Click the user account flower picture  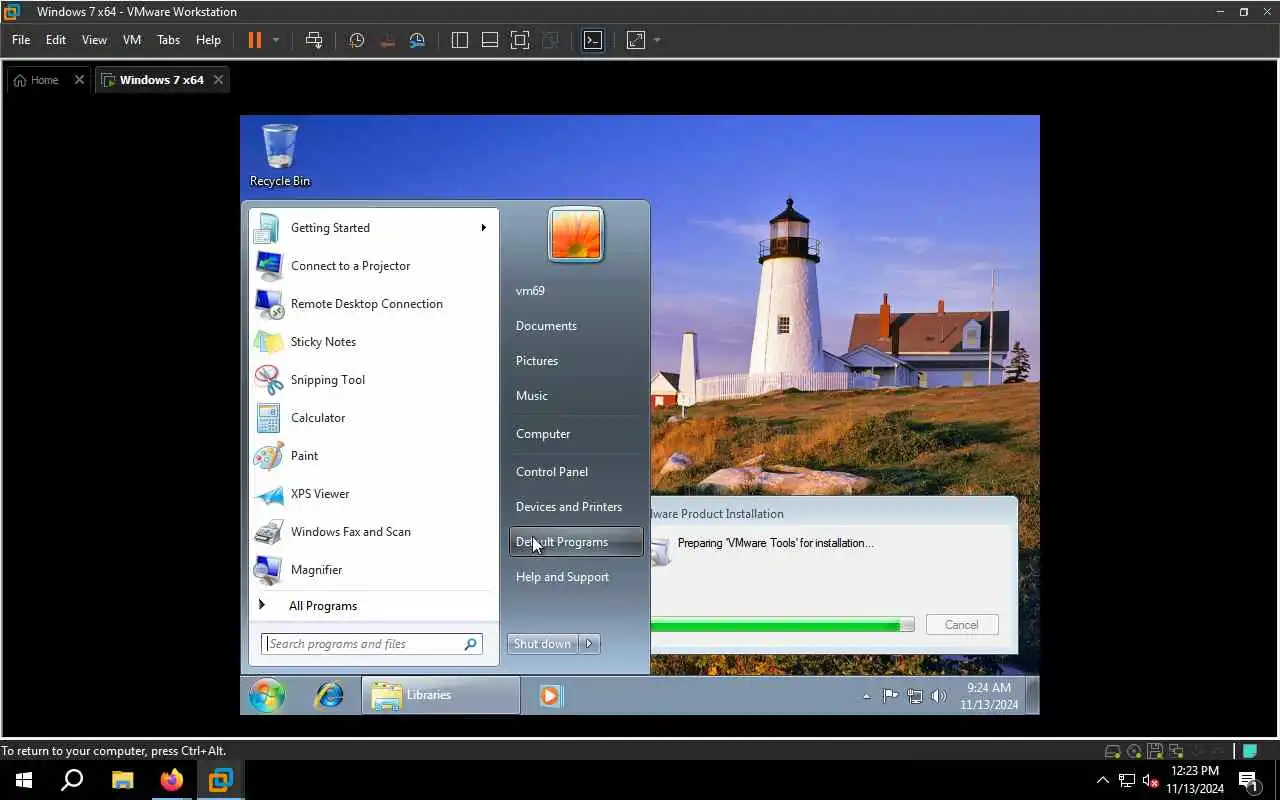tap(576, 235)
